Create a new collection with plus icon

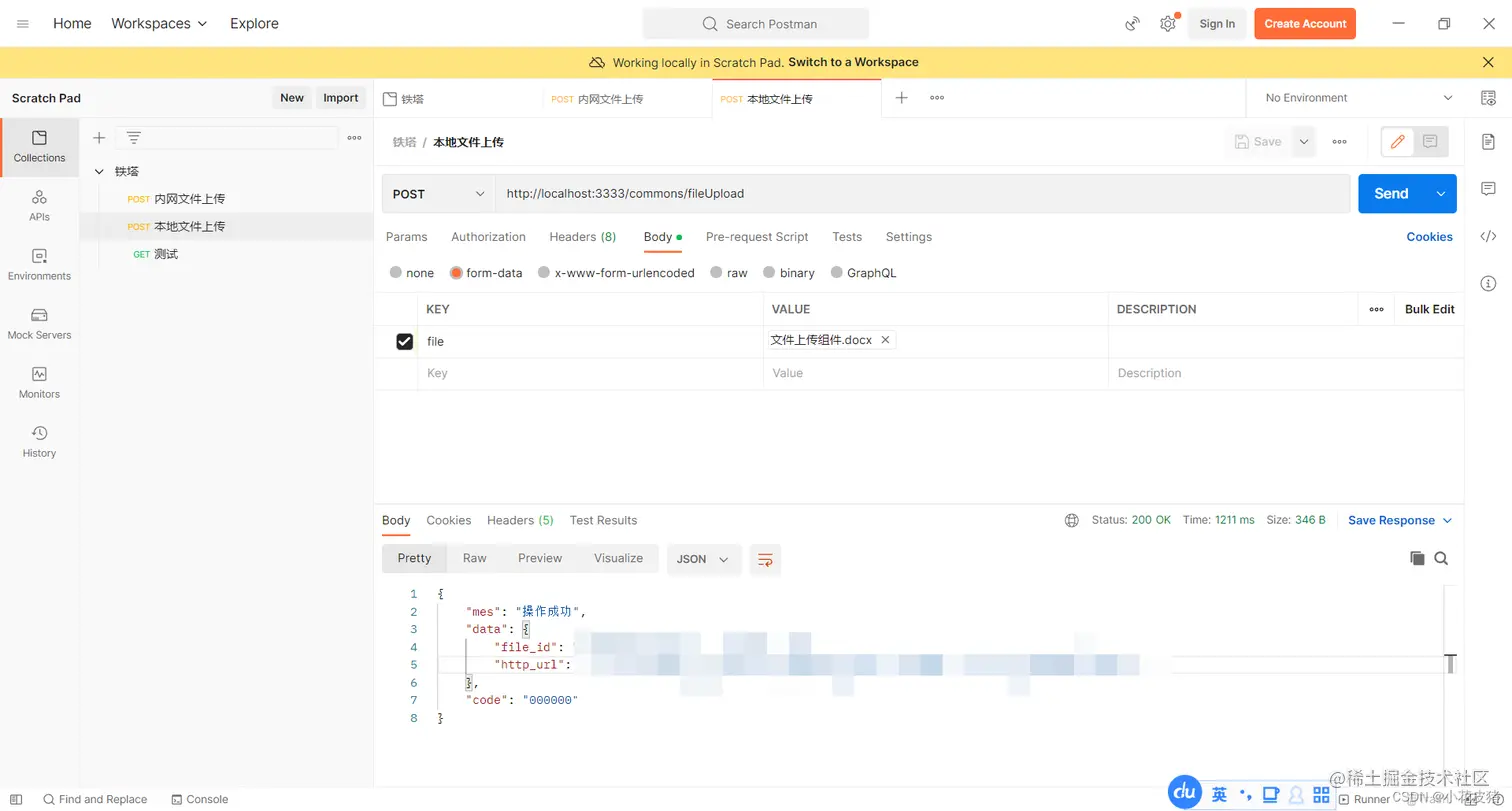click(x=99, y=138)
